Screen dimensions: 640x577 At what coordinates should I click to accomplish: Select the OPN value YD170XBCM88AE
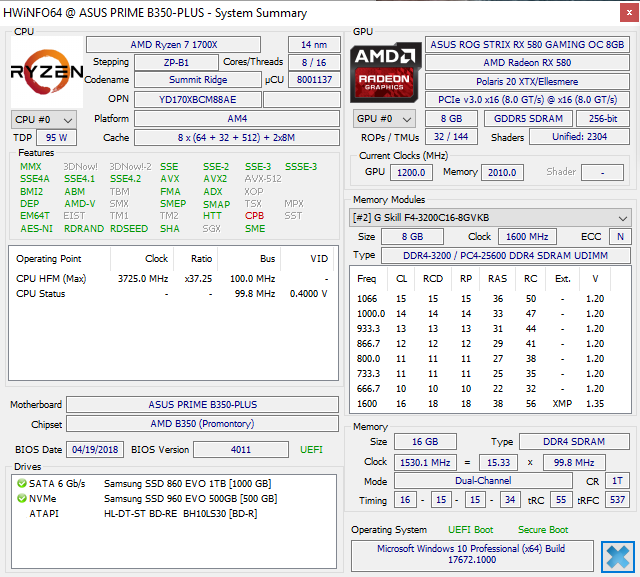[x=198, y=100]
